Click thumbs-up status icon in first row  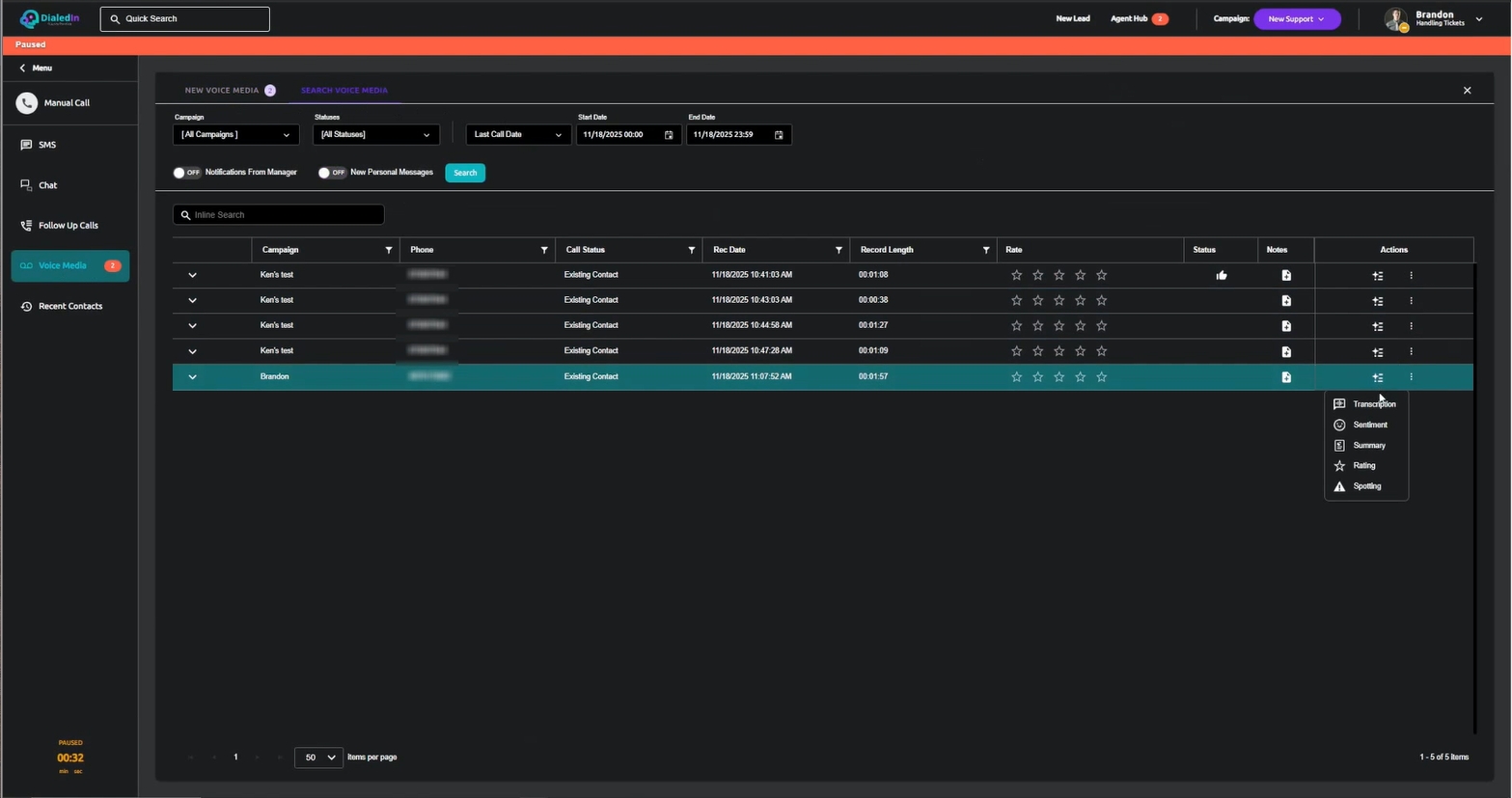(x=1222, y=276)
